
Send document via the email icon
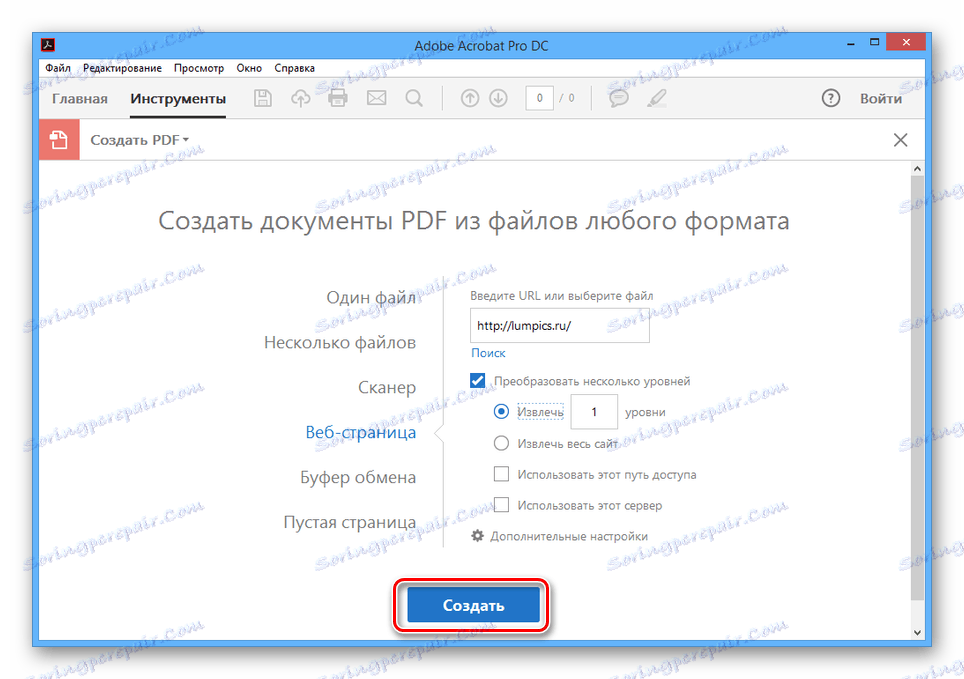tap(375, 97)
